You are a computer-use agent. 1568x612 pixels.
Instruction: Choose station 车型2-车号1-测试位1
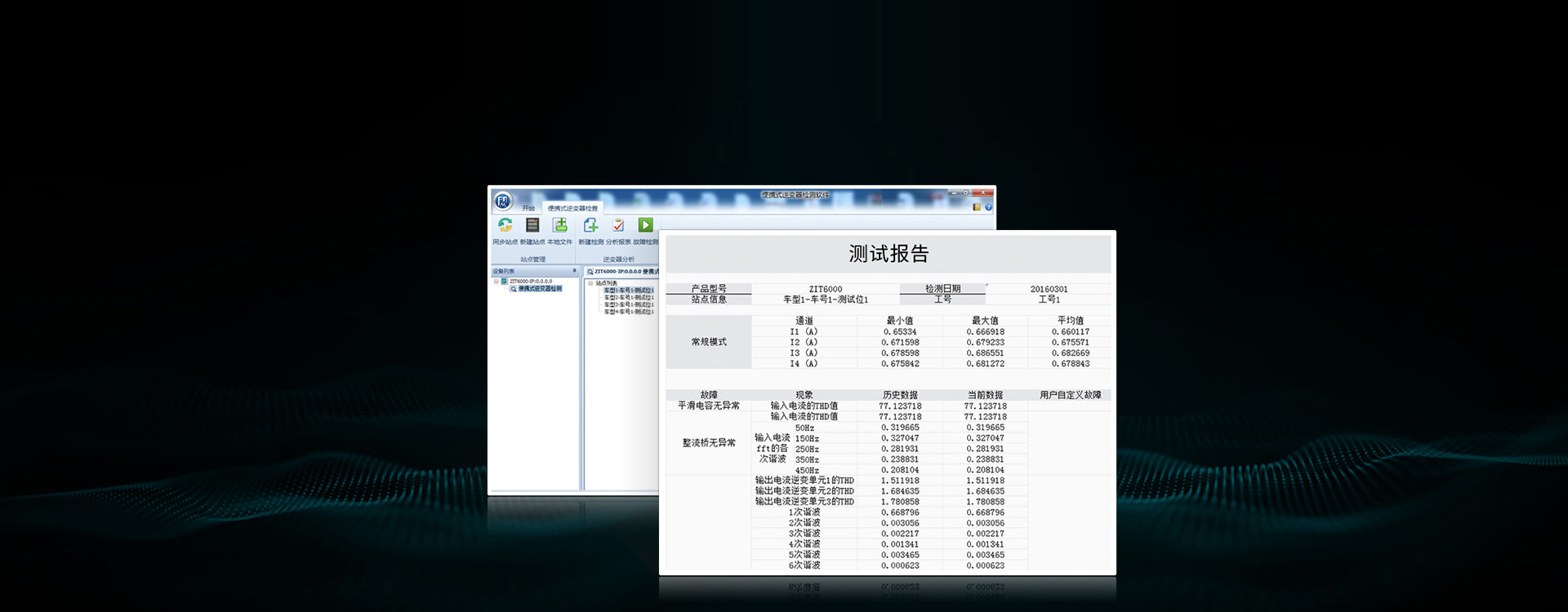[x=628, y=298]
